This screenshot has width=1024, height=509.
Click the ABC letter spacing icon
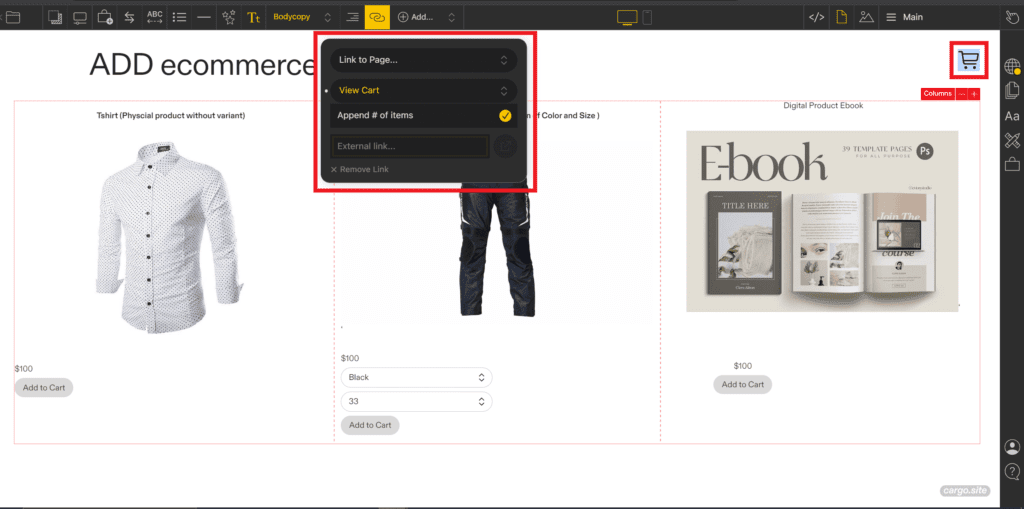click(x=155, y=18)
